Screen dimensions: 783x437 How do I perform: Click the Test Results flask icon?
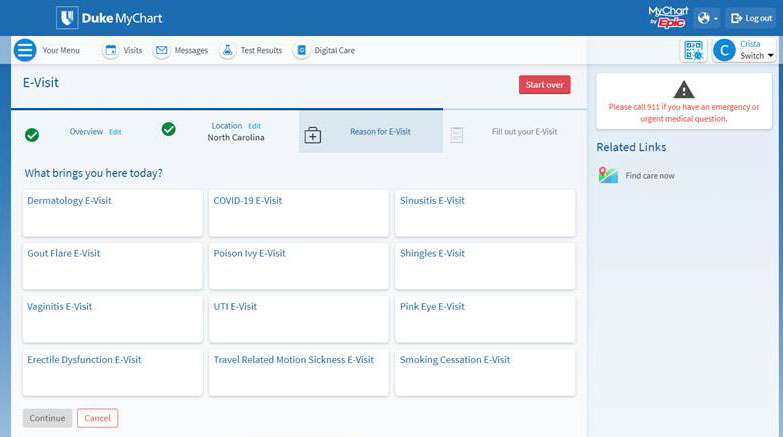[x=228, y=50]
